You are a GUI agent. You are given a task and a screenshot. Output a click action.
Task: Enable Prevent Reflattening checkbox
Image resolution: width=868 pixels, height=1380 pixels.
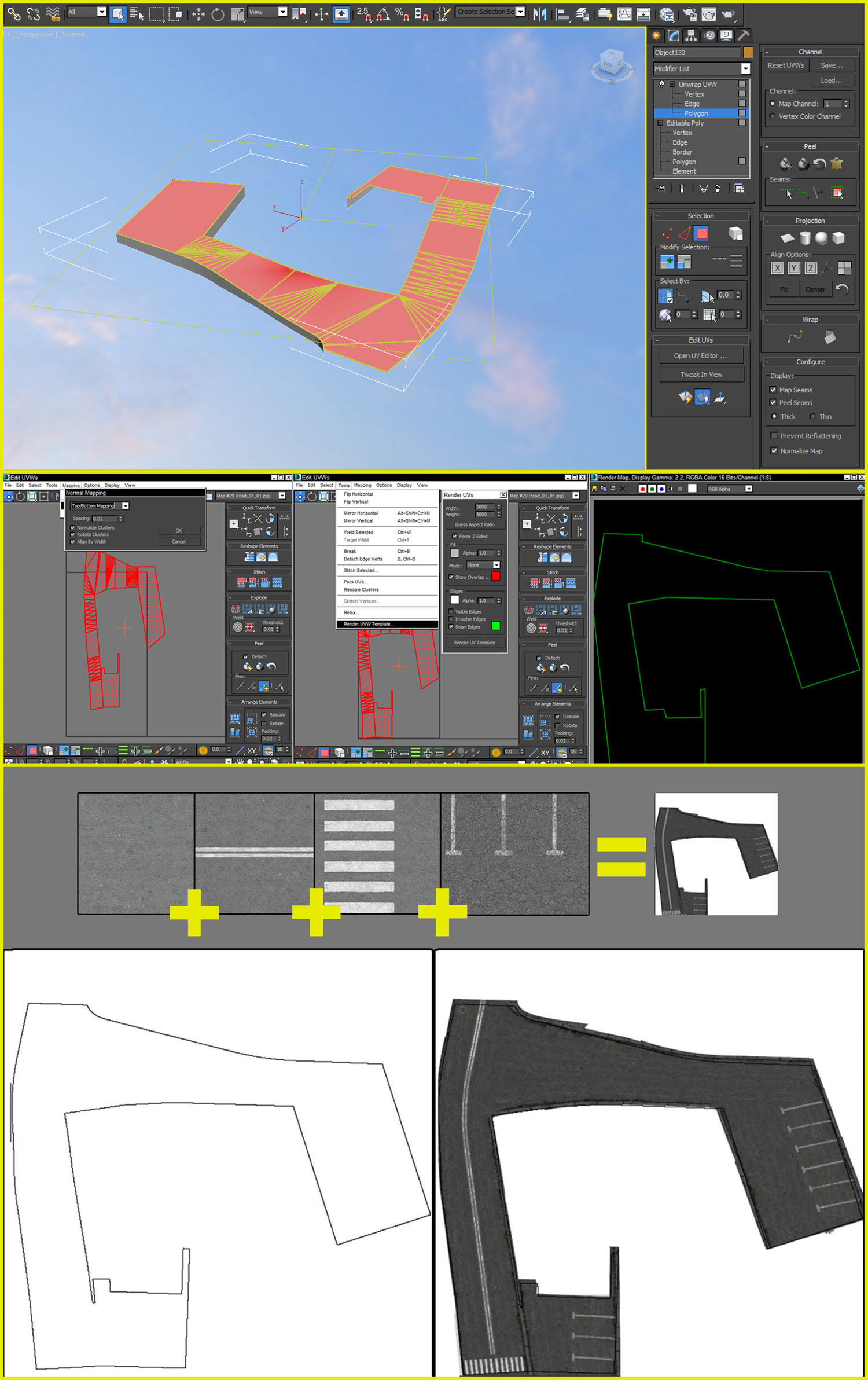pyautogui.click(x=774, y=436)
